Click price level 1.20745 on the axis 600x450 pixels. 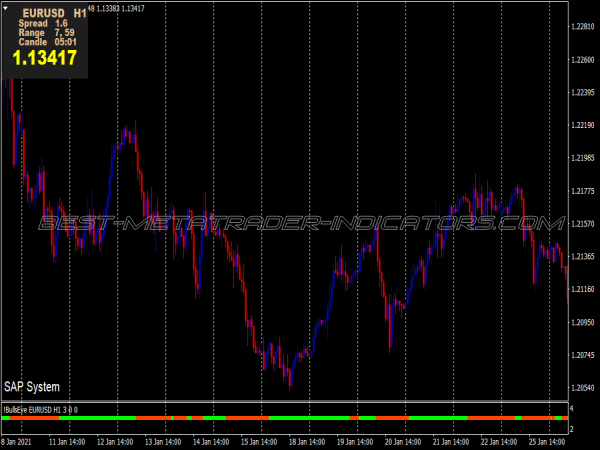coord(583,355)
